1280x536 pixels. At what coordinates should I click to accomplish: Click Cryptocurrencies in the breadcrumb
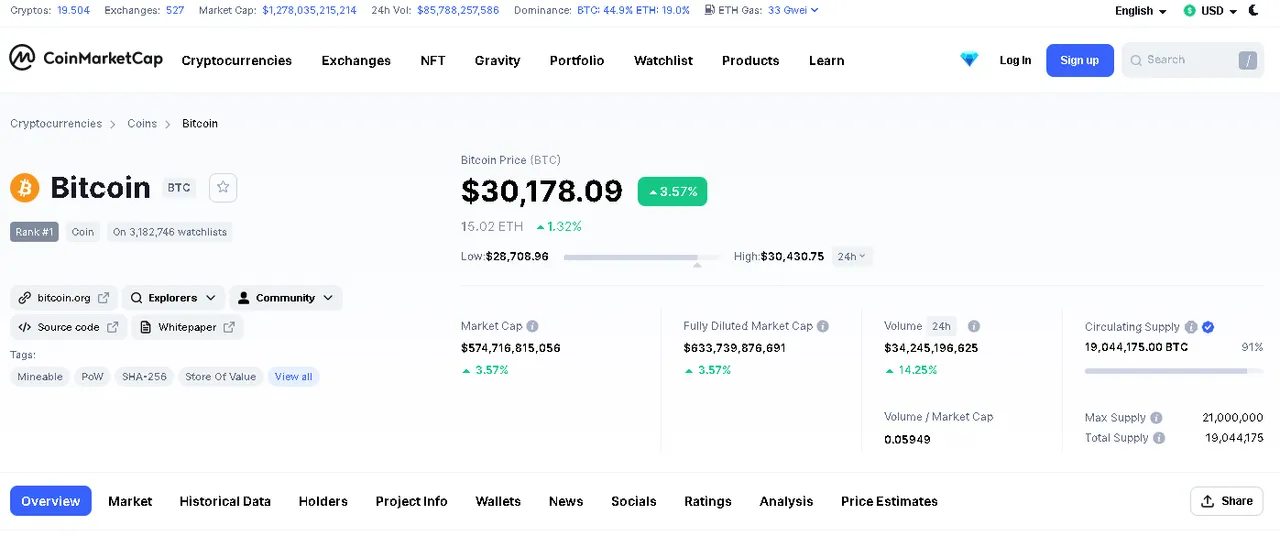point(56,124)
